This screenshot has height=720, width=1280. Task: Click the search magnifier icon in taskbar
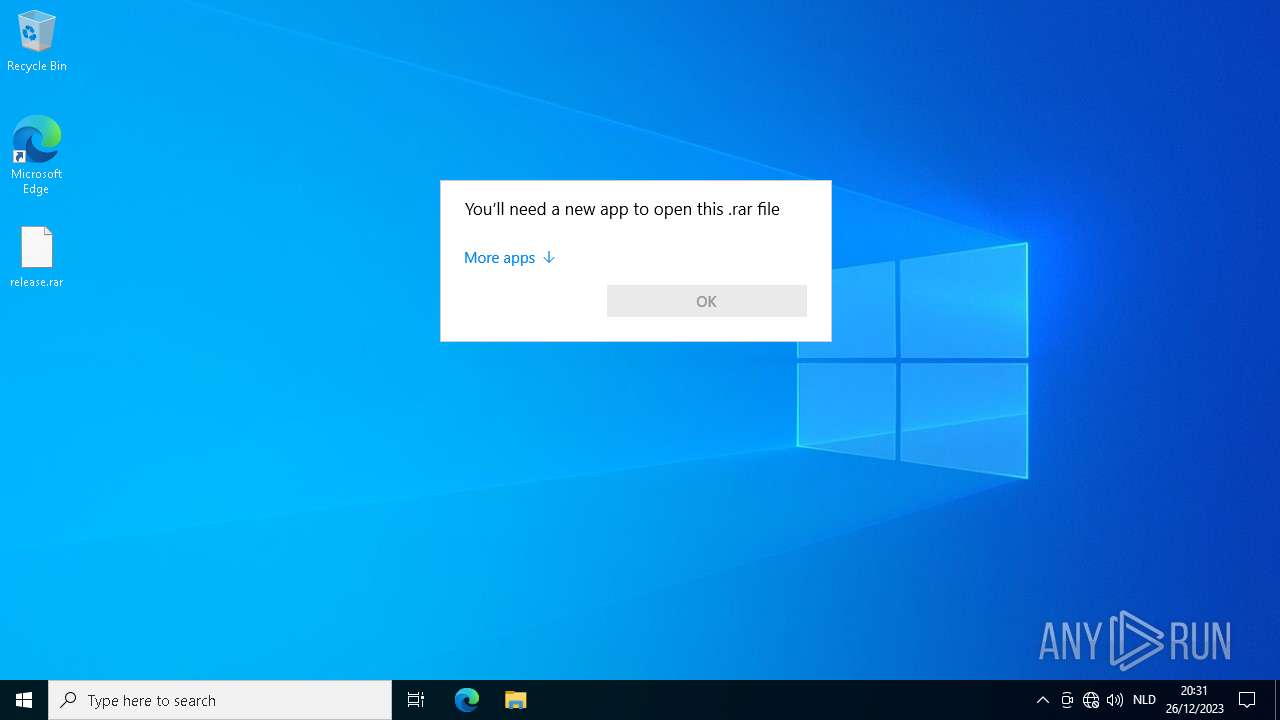(68, 700)
